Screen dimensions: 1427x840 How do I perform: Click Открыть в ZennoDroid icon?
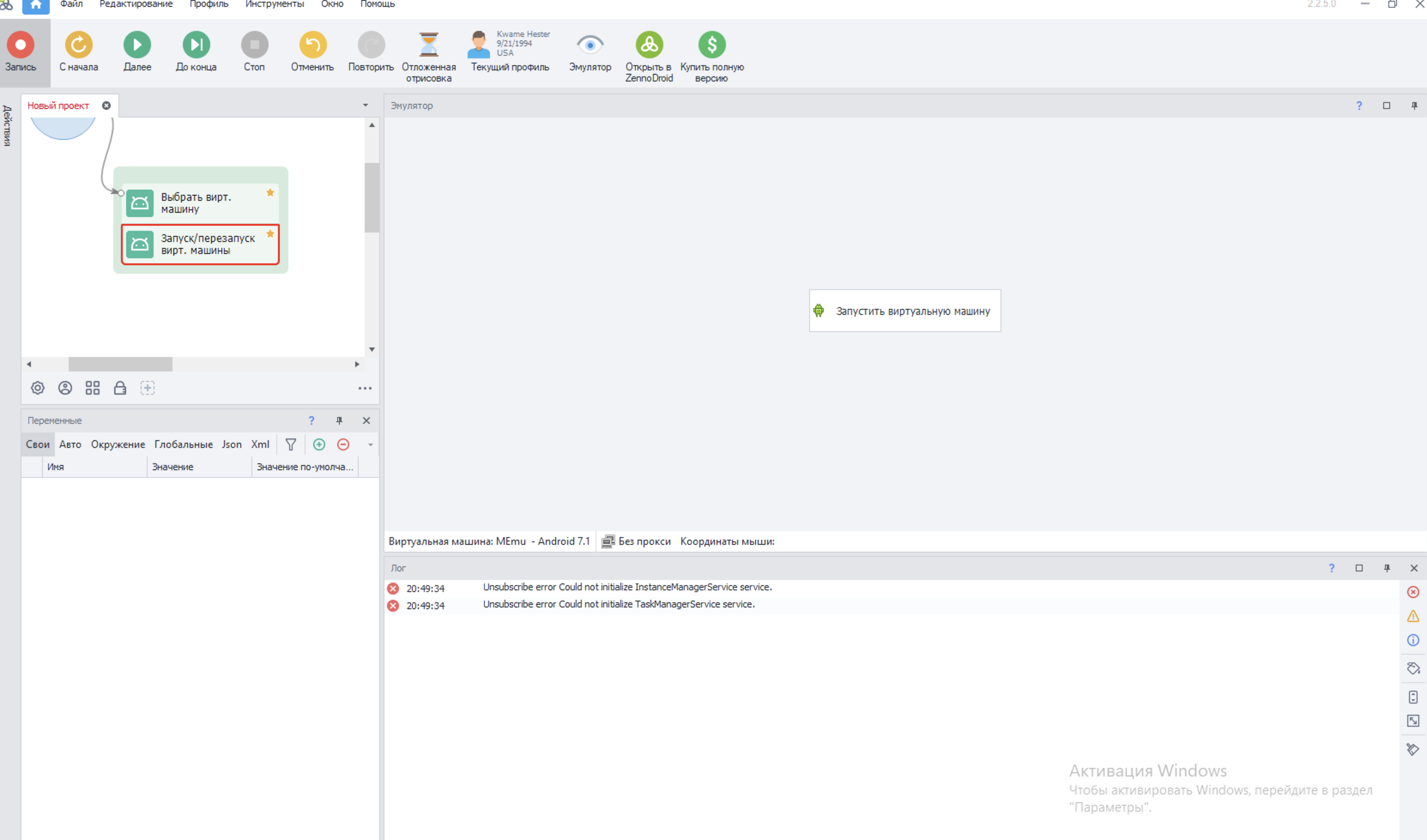pos(649,45)
